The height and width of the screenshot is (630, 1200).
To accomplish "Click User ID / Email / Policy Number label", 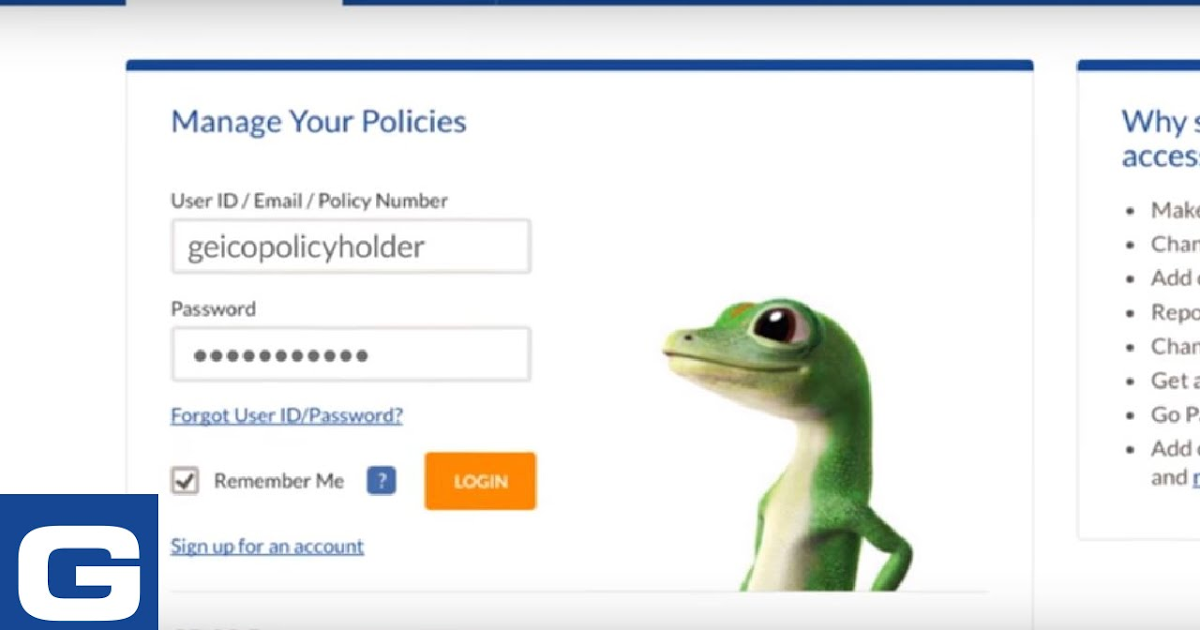I will [x=309, y=201].
